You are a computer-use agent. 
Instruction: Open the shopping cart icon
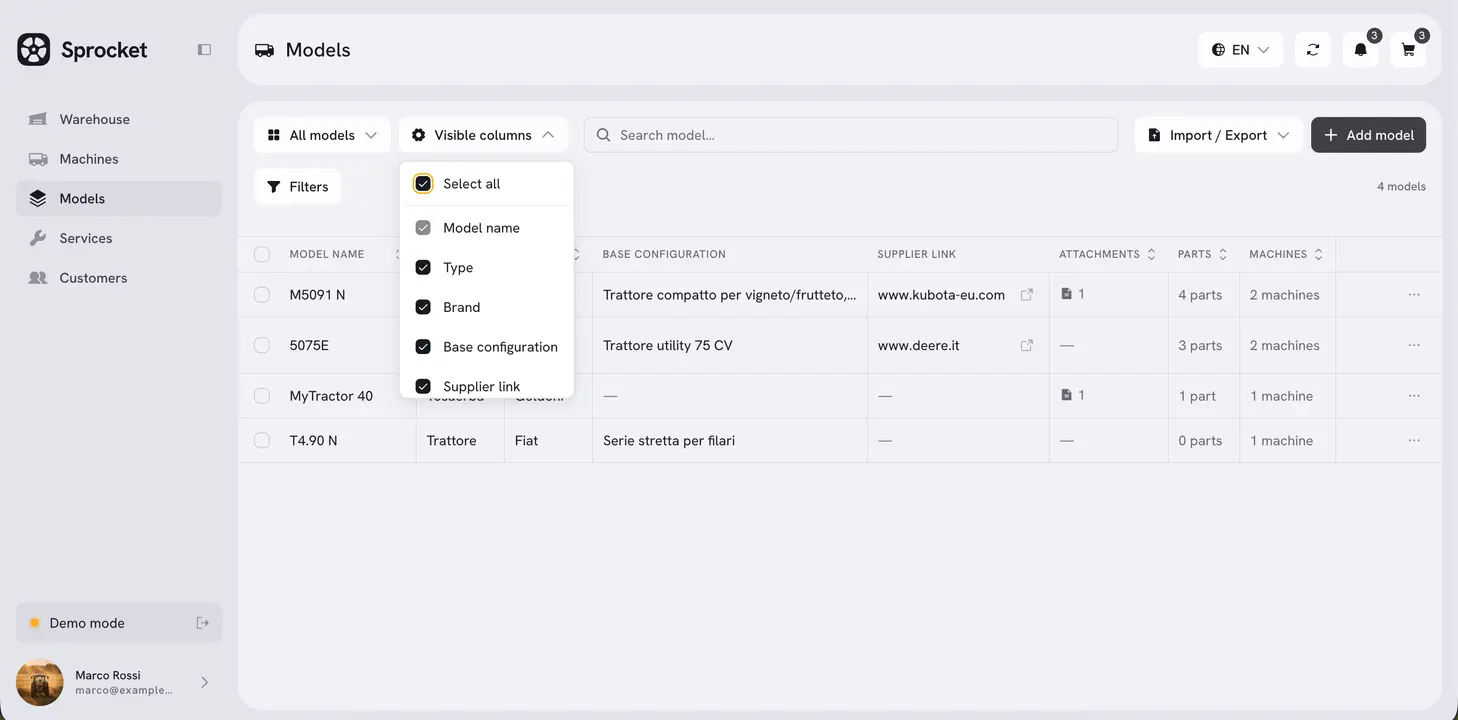coord(1408,50)
